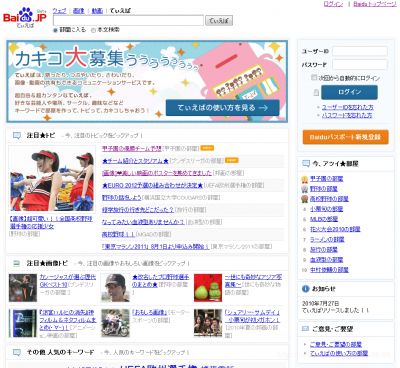Open the dark blue poster thumbnail

click(23, 323)
